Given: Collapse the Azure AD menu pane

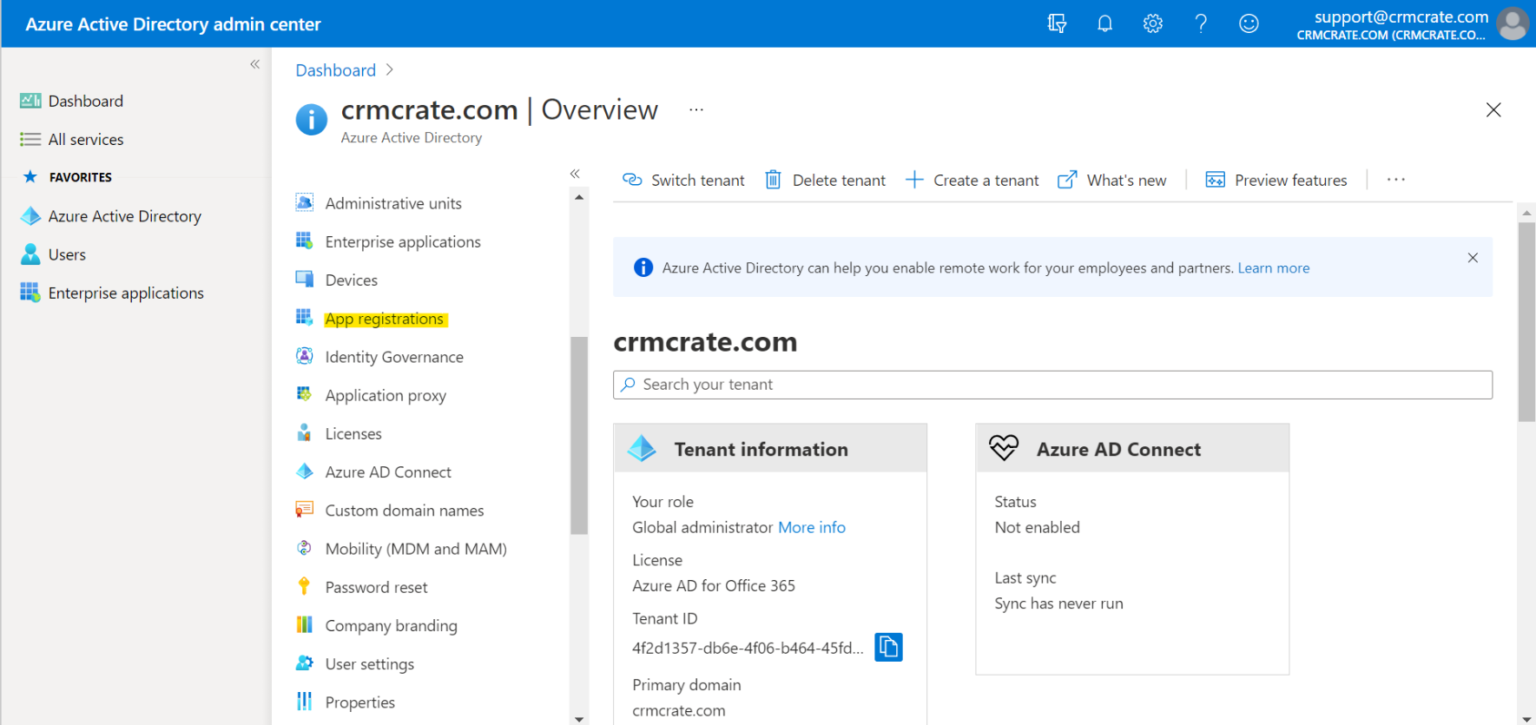Looking at the screenshot, I should 575,172.
